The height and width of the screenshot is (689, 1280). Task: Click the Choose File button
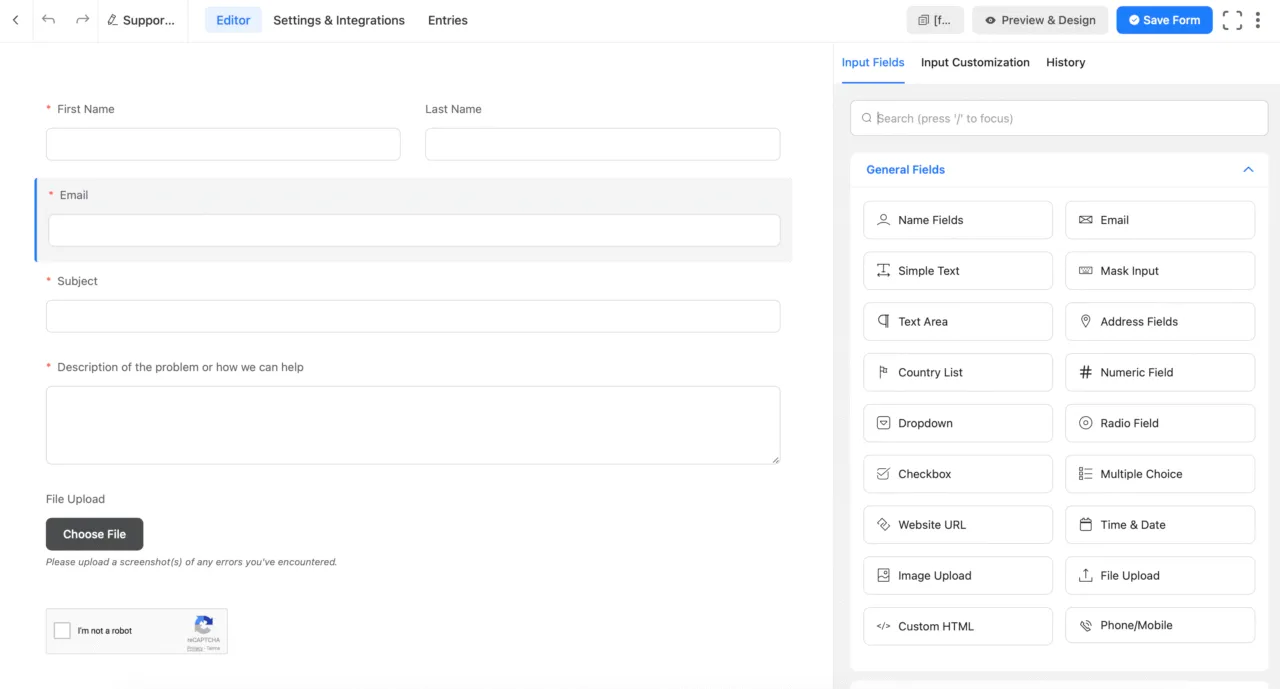pyautogui.click(x=94, y=534)
